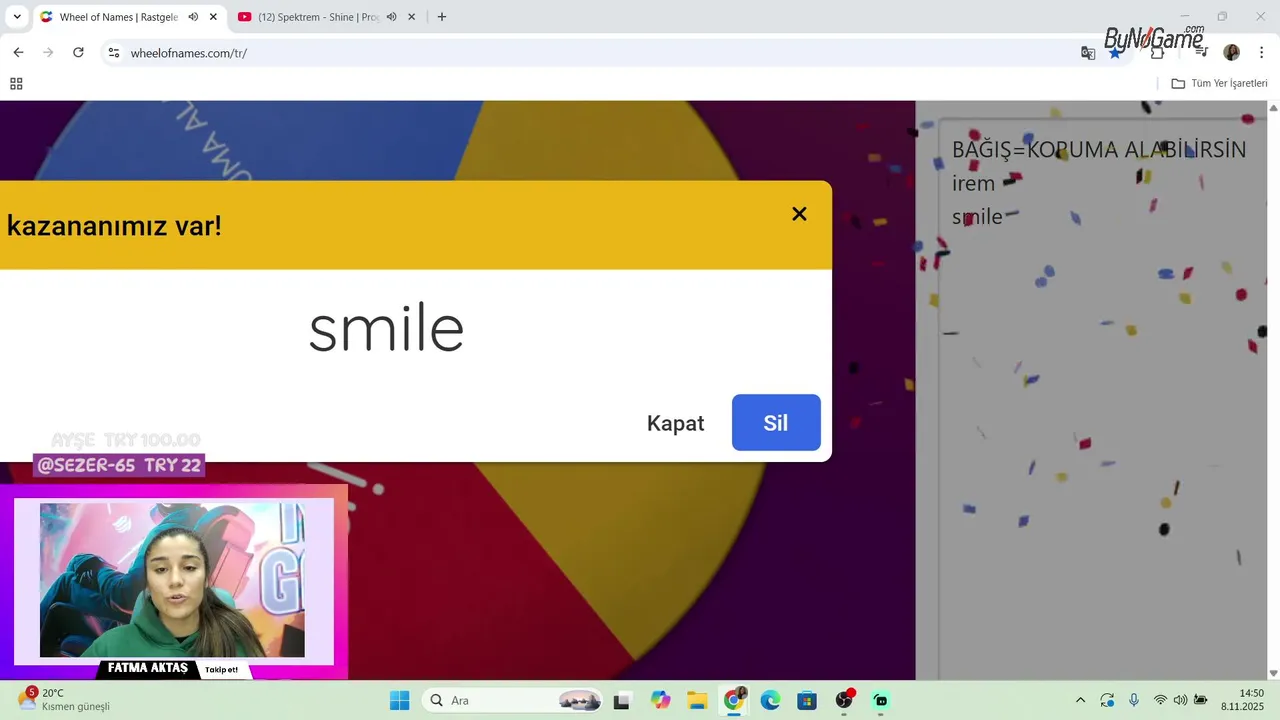Open the Tüm Yer İşaretleri folder
This screenshot has height=720, width=1280.
1219,84
